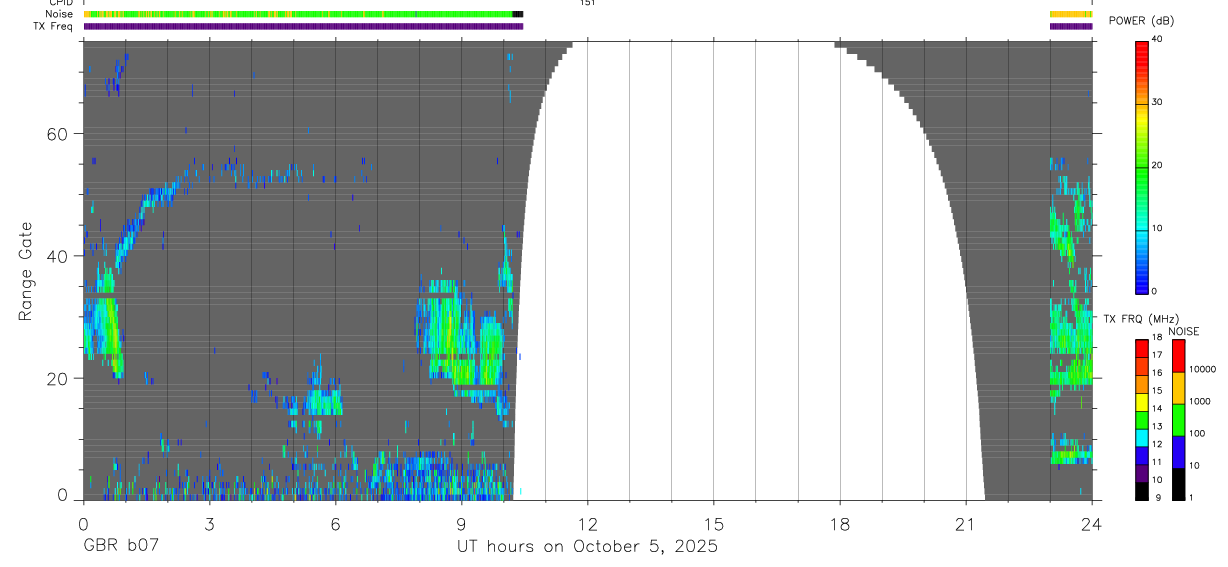Click the 'TX Freq' row label at top
The width and height of the screenshot is (1228, 567).
click(x=54, y=26)
